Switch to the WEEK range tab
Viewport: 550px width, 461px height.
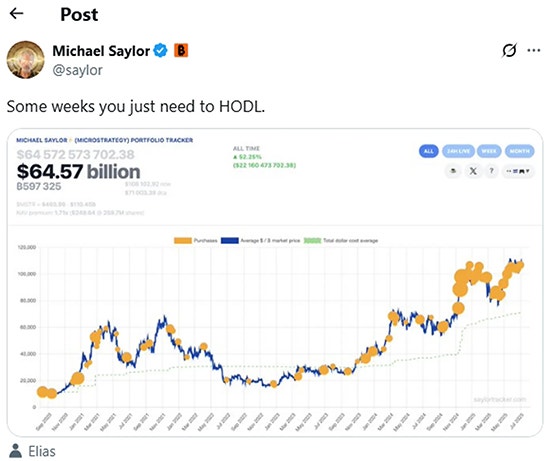pyautogui.click(x=489, y=151)
